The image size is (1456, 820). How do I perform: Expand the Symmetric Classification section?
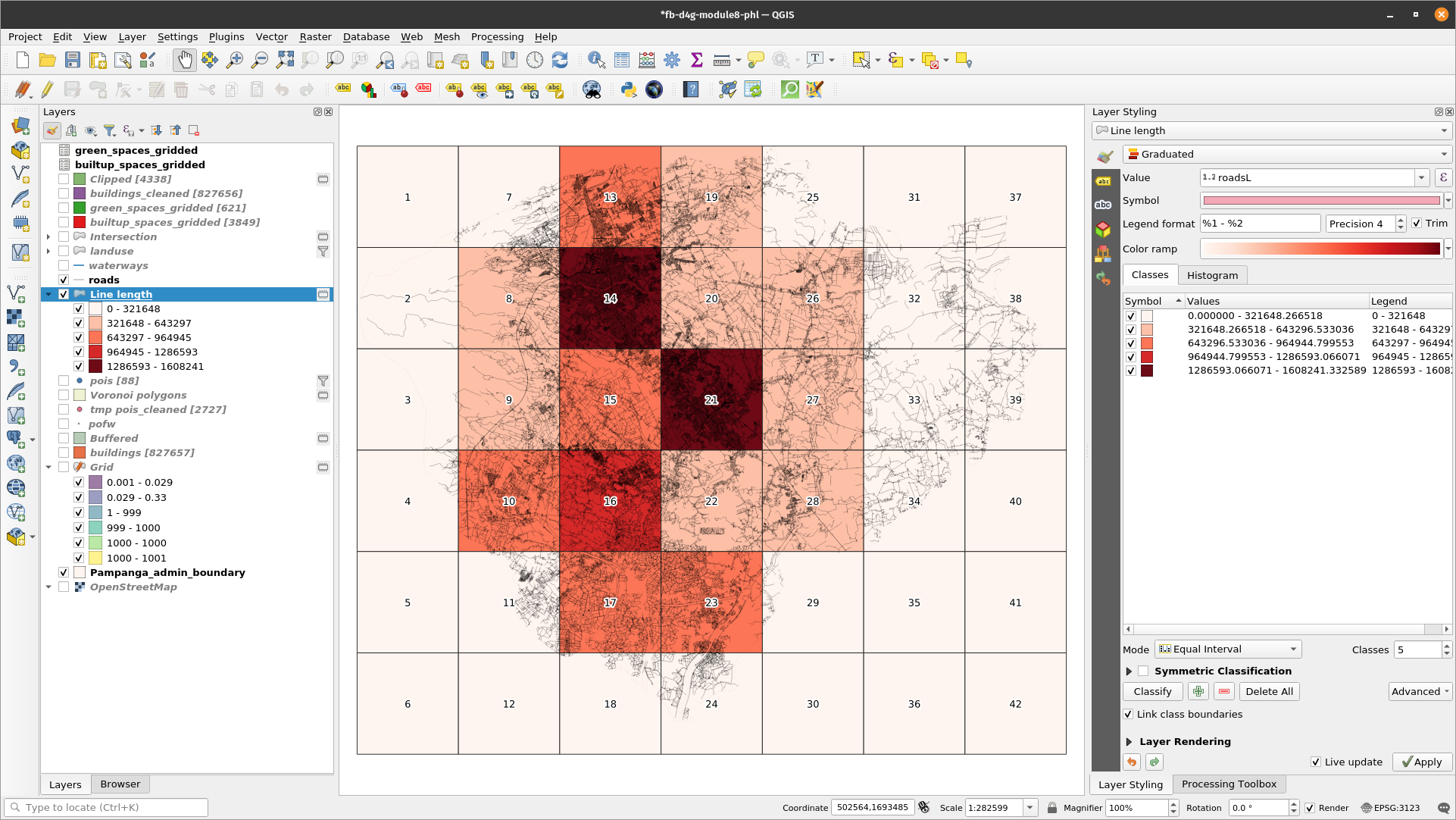1128,671
